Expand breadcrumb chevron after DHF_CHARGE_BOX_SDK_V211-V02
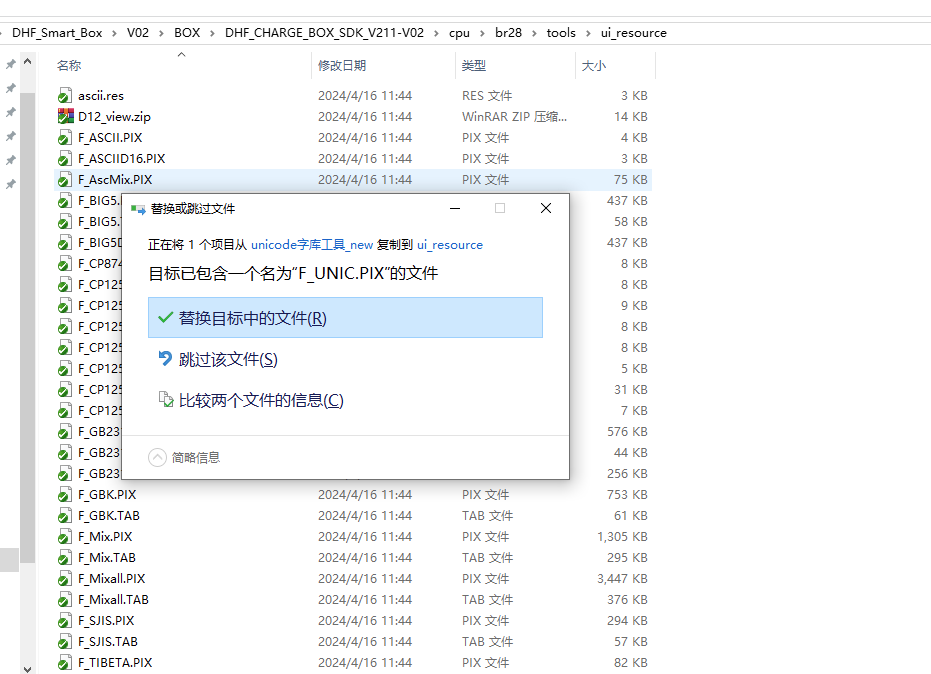 tap(436, 33)
